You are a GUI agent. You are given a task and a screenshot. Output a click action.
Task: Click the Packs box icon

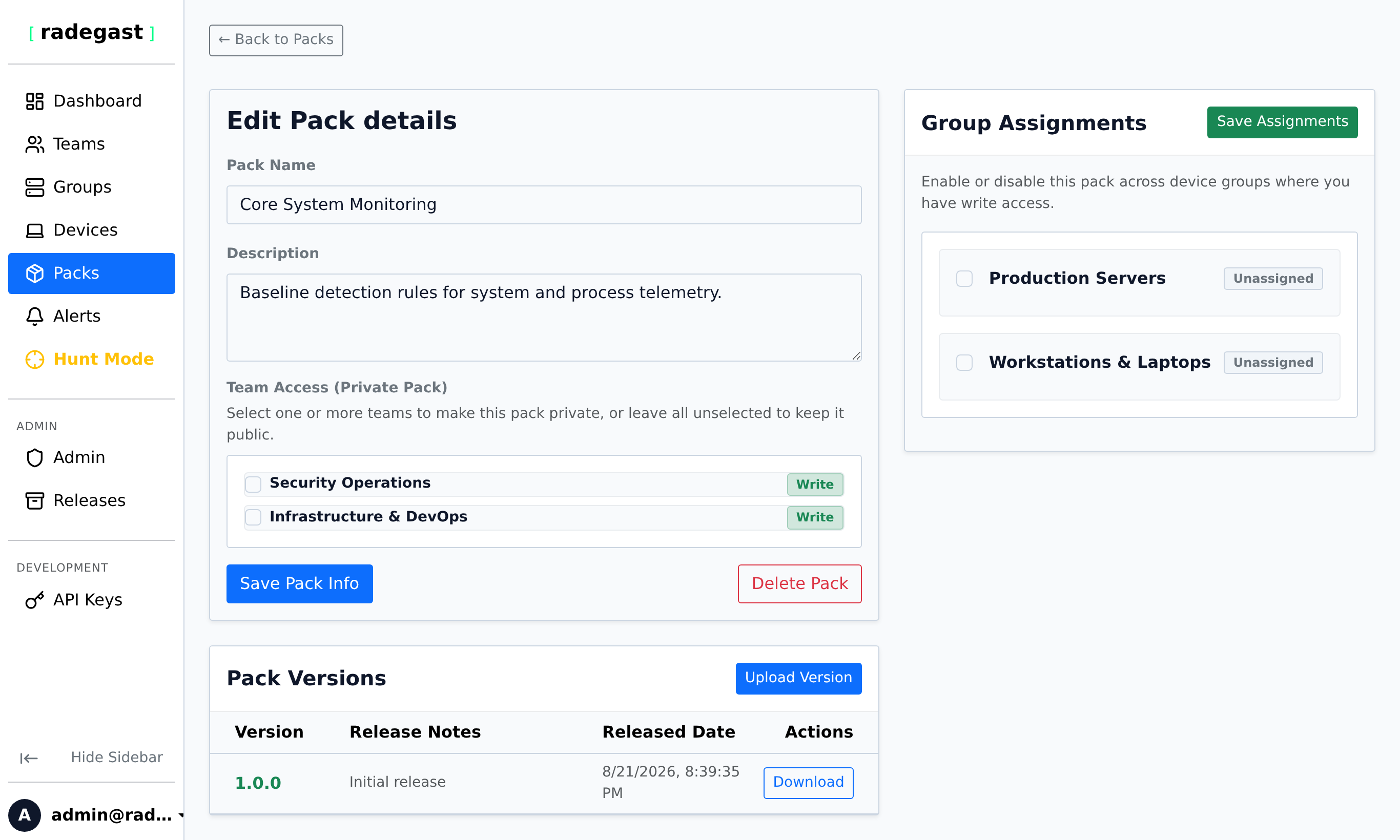click(x=34, y=274)
